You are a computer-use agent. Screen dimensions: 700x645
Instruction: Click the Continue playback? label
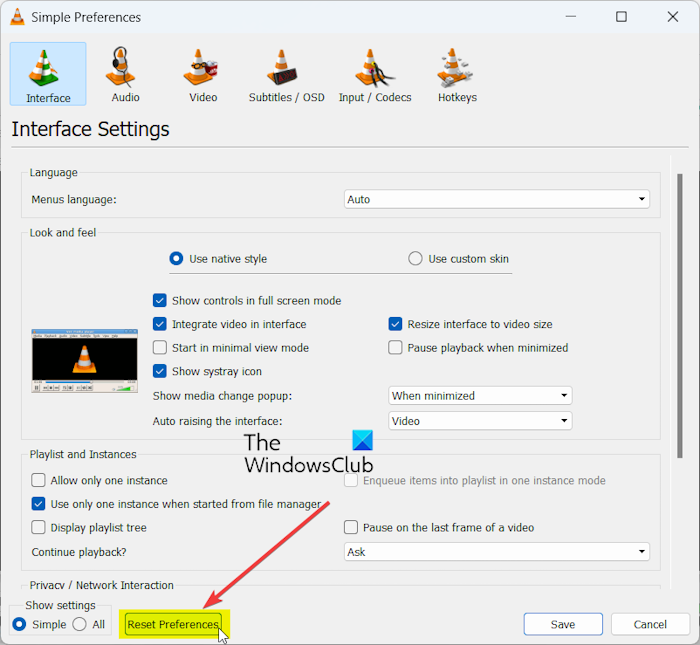pos(79,552)
